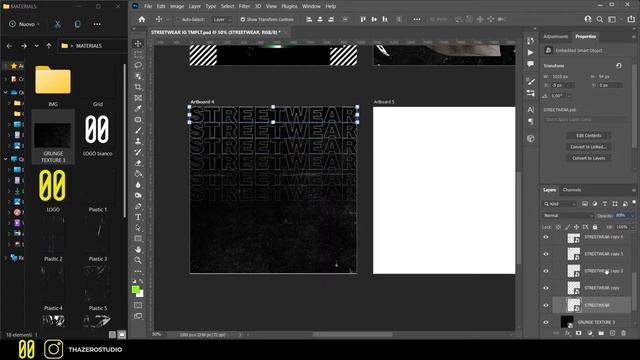Go back in Explorer MATERIALS window
Screen dimensions: 640x360
9,46
